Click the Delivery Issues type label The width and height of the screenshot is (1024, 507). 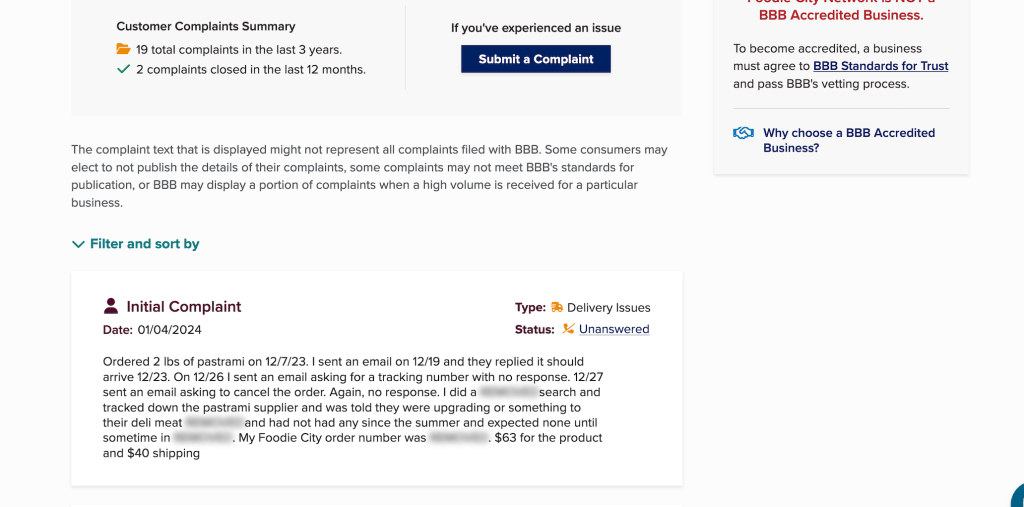point(608,307)
